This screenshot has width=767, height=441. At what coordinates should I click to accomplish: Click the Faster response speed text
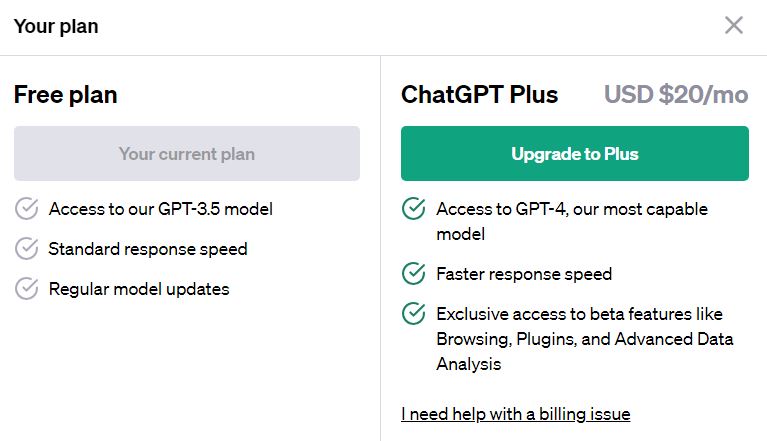(524, 274)
